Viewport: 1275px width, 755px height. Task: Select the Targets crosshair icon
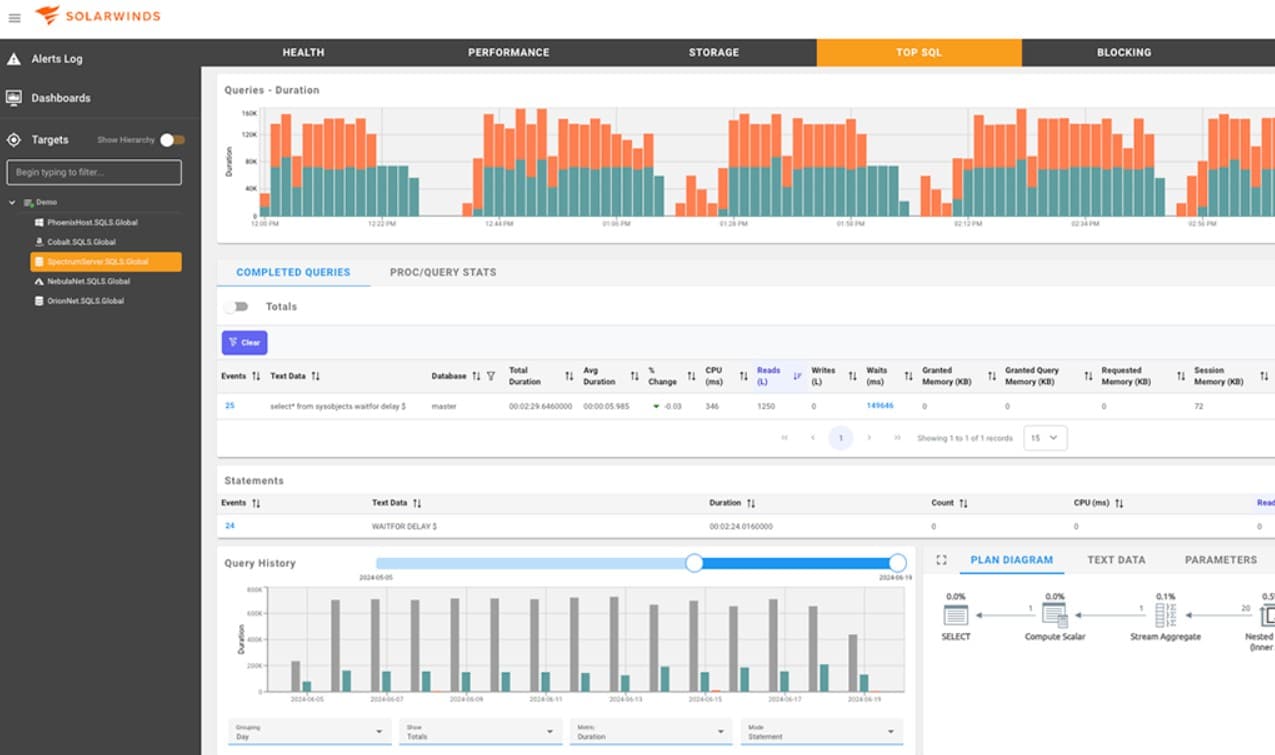coord(14,139)
